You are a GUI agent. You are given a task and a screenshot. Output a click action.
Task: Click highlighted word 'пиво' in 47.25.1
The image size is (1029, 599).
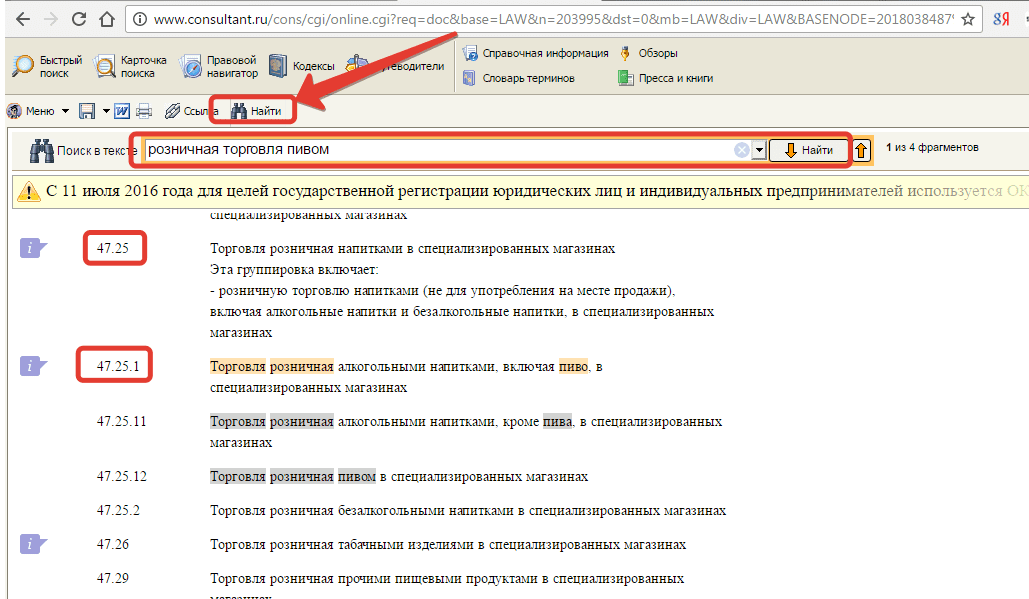(x=574, y=367)
